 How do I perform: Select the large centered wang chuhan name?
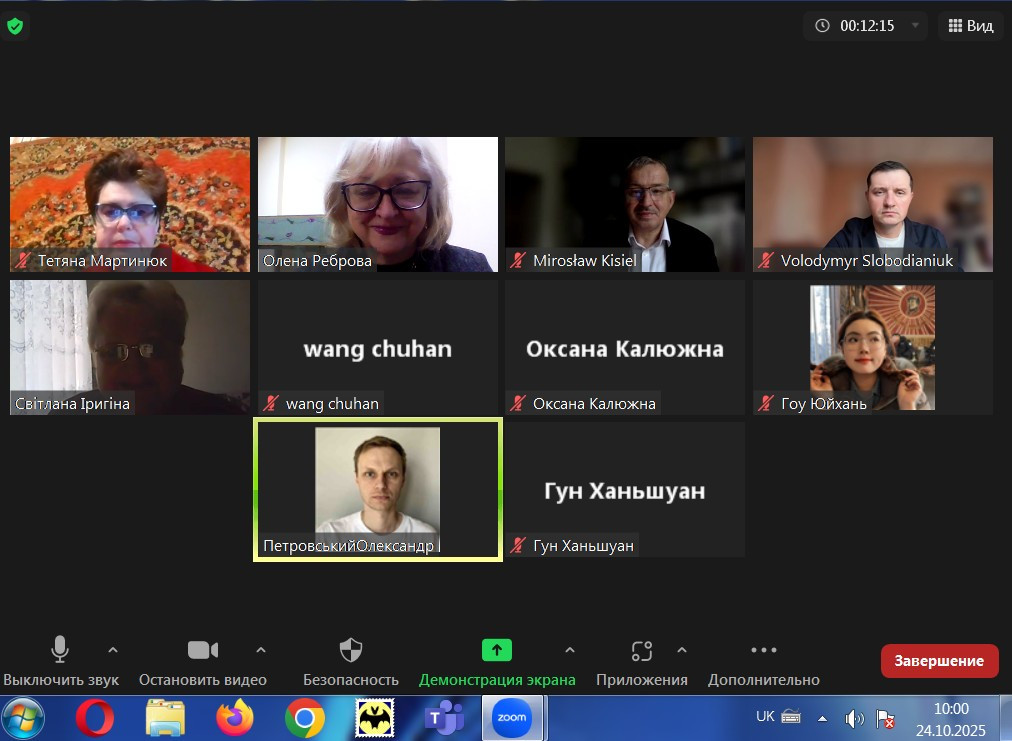(x=378, y=349)
